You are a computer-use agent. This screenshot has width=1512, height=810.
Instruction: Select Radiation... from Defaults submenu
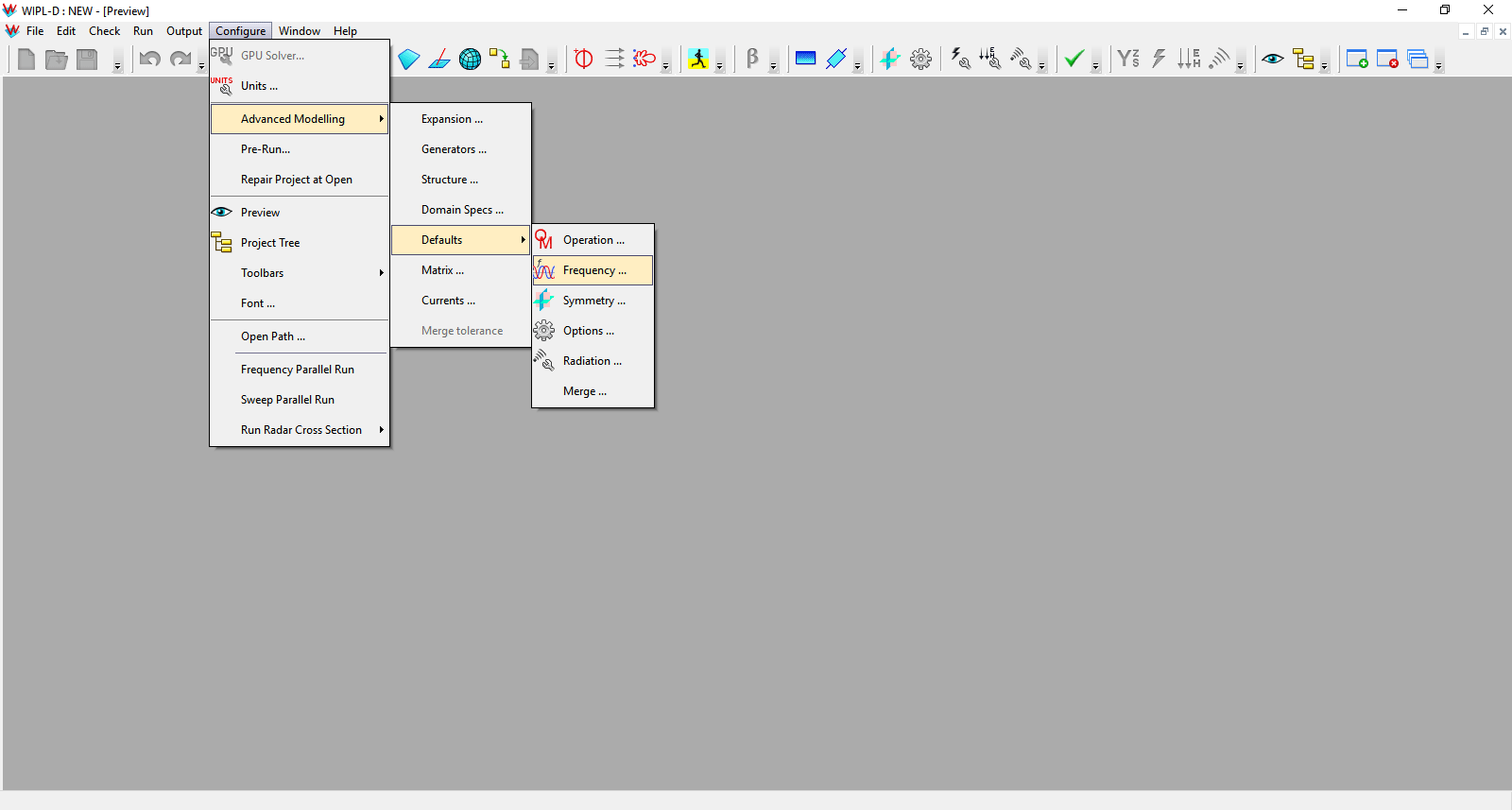coord(592,361)
